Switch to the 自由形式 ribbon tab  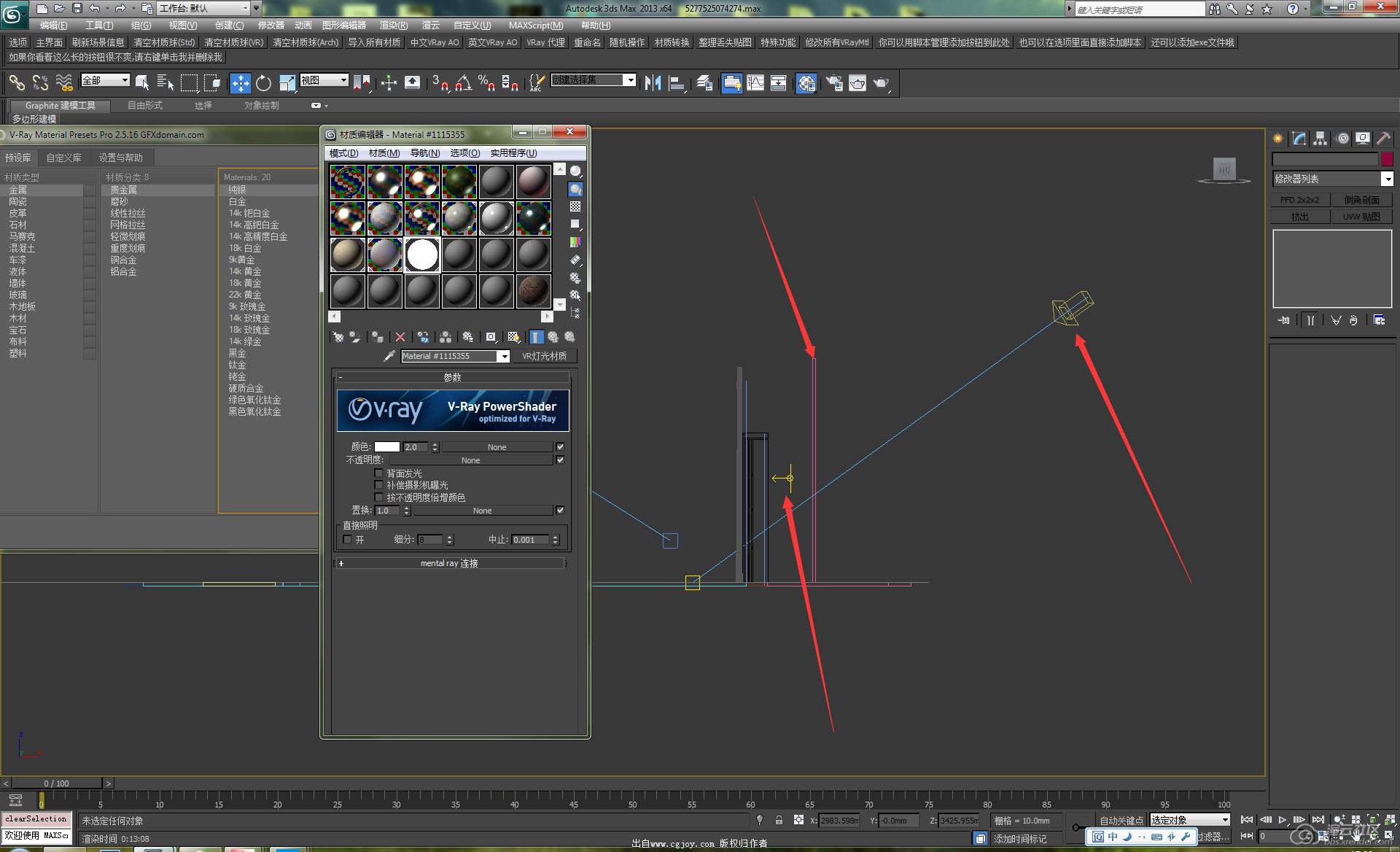pyautogui.click(x=145, y=106)
